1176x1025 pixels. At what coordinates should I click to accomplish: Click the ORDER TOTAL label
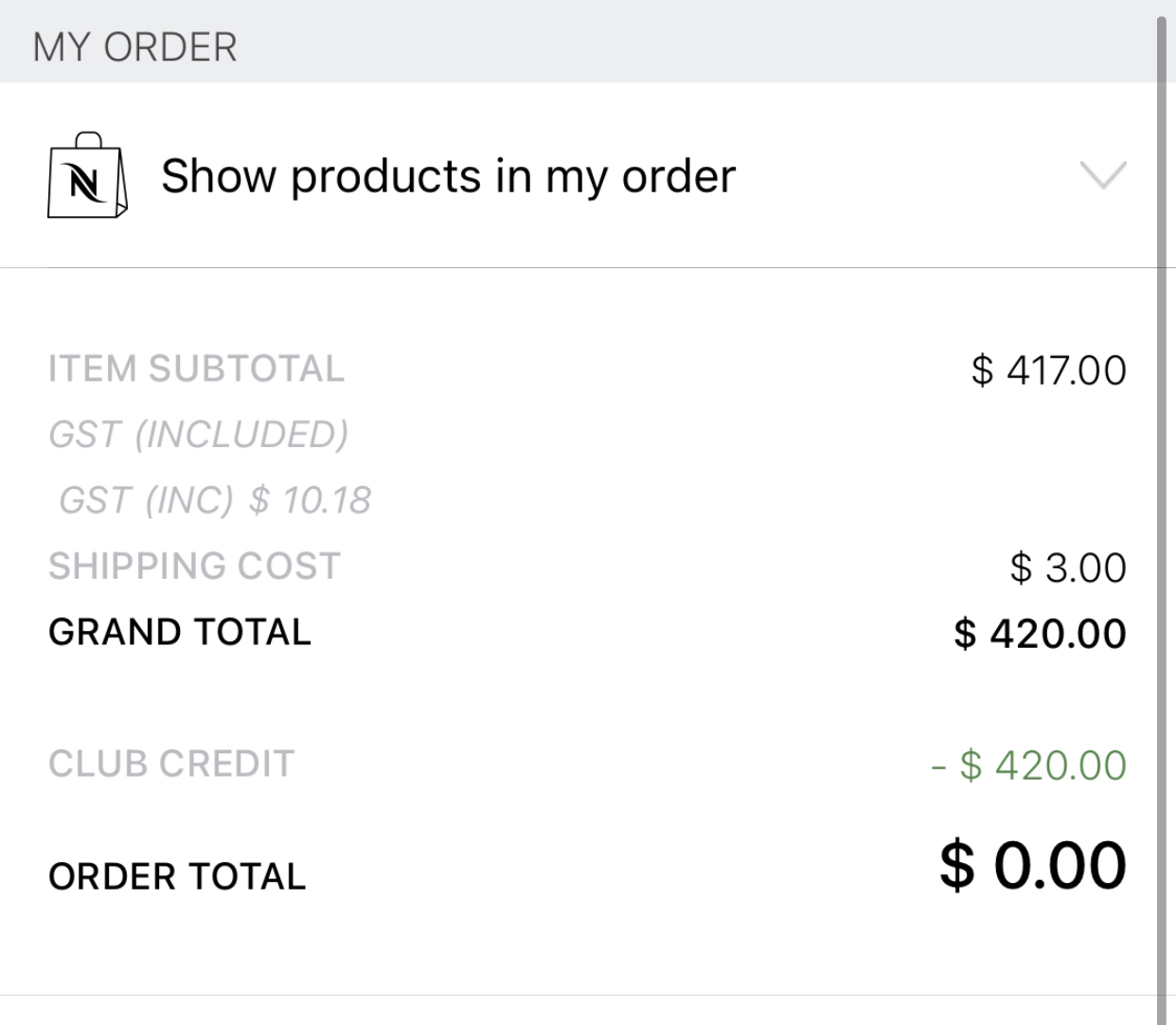point(177,876)
